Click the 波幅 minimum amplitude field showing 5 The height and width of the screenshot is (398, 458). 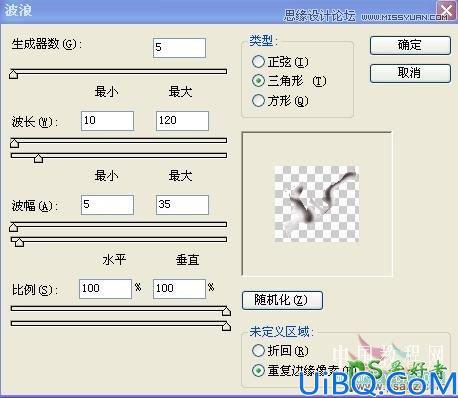107,205
